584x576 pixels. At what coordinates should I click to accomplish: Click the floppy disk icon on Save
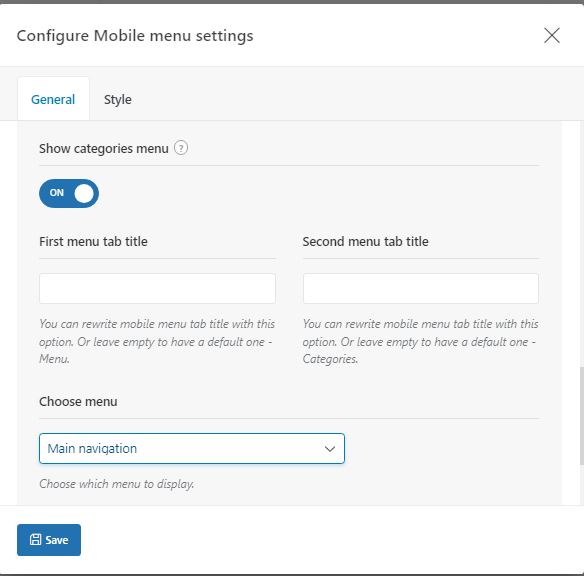click(36, 540)
